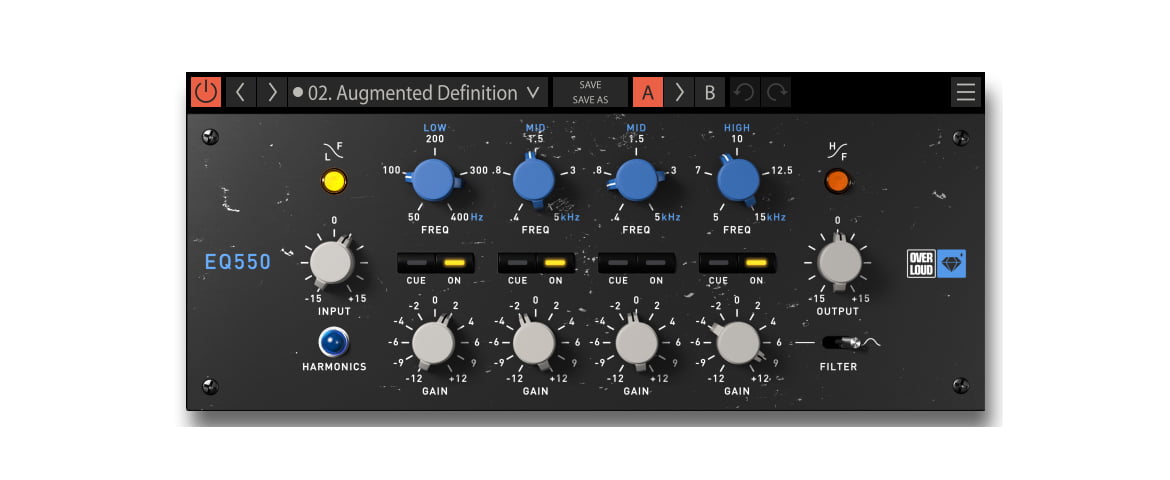Enable CUE on the second MID band

pyautogui.click(x=618, y=263)
